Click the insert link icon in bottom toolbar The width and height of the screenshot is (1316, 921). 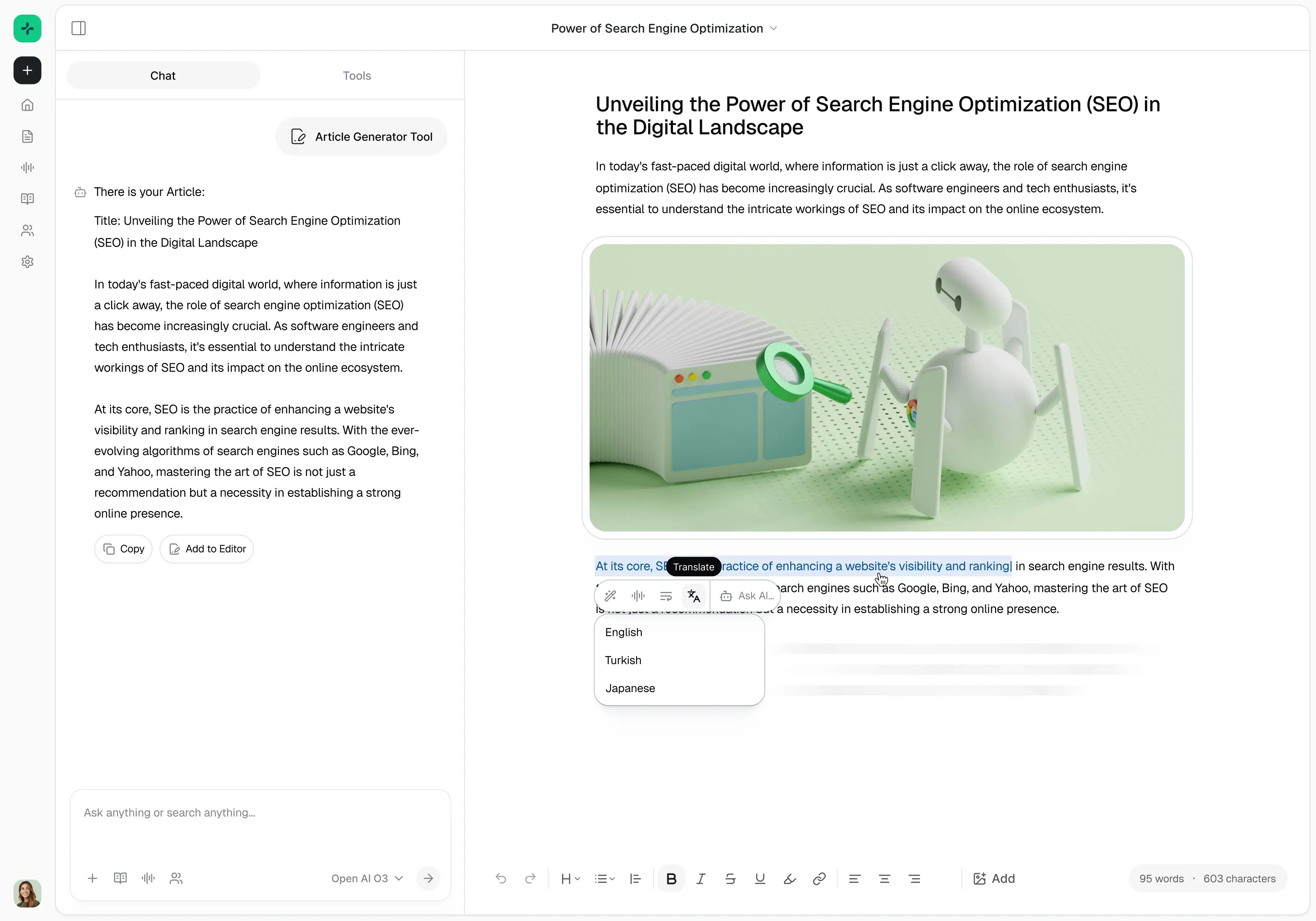click(x=819, y=879)
